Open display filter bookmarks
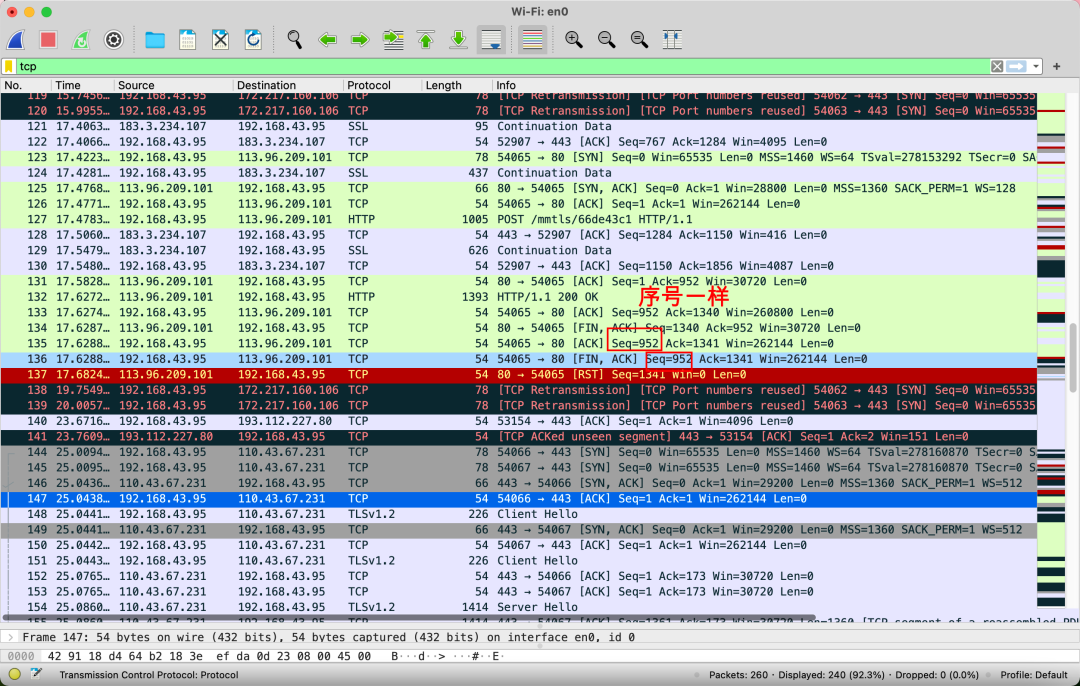Screen dimensions: 1080x686 click(x=9, y=66)
